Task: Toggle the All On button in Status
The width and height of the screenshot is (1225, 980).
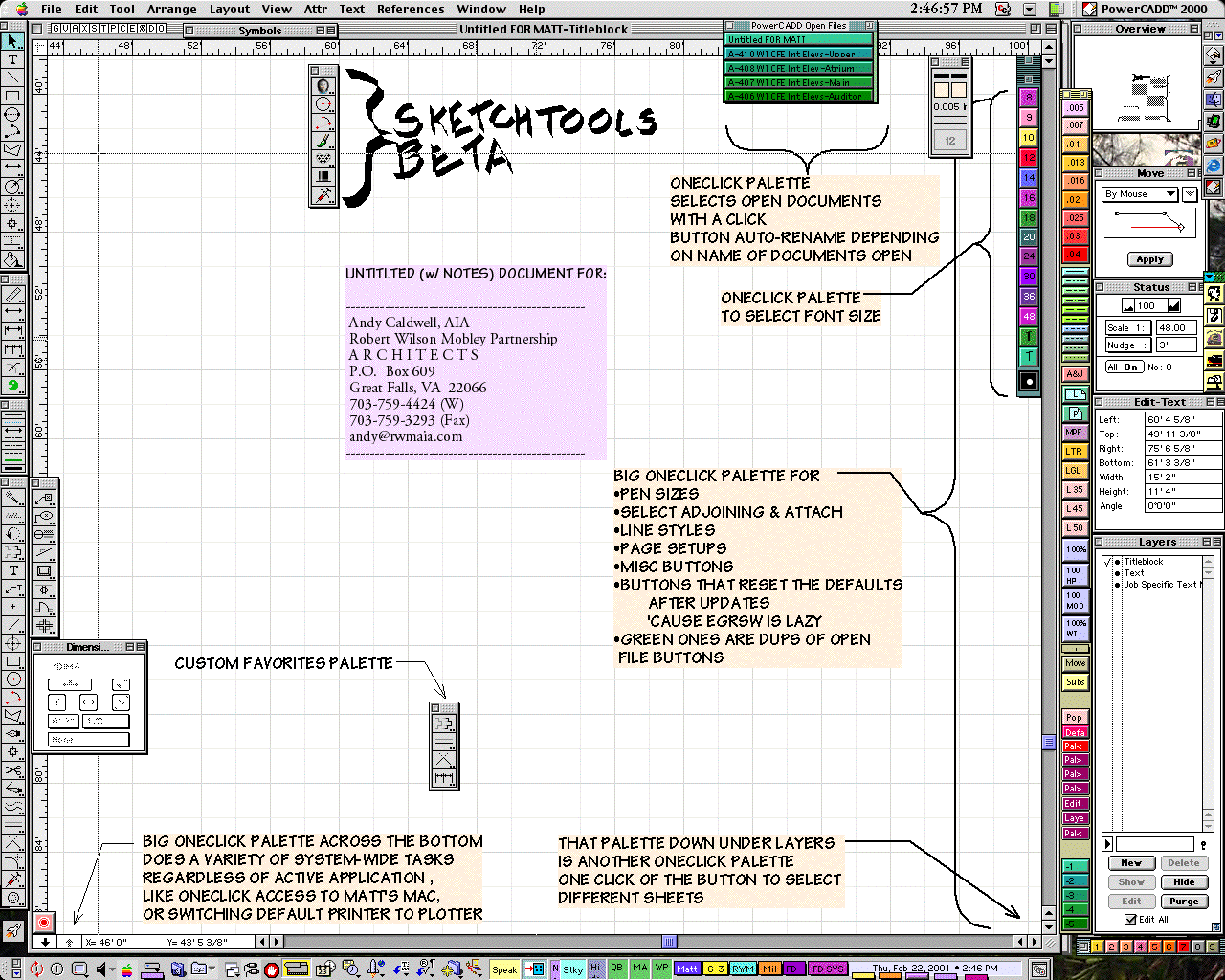Action: pyautogui.click(x=1124, y=367)
